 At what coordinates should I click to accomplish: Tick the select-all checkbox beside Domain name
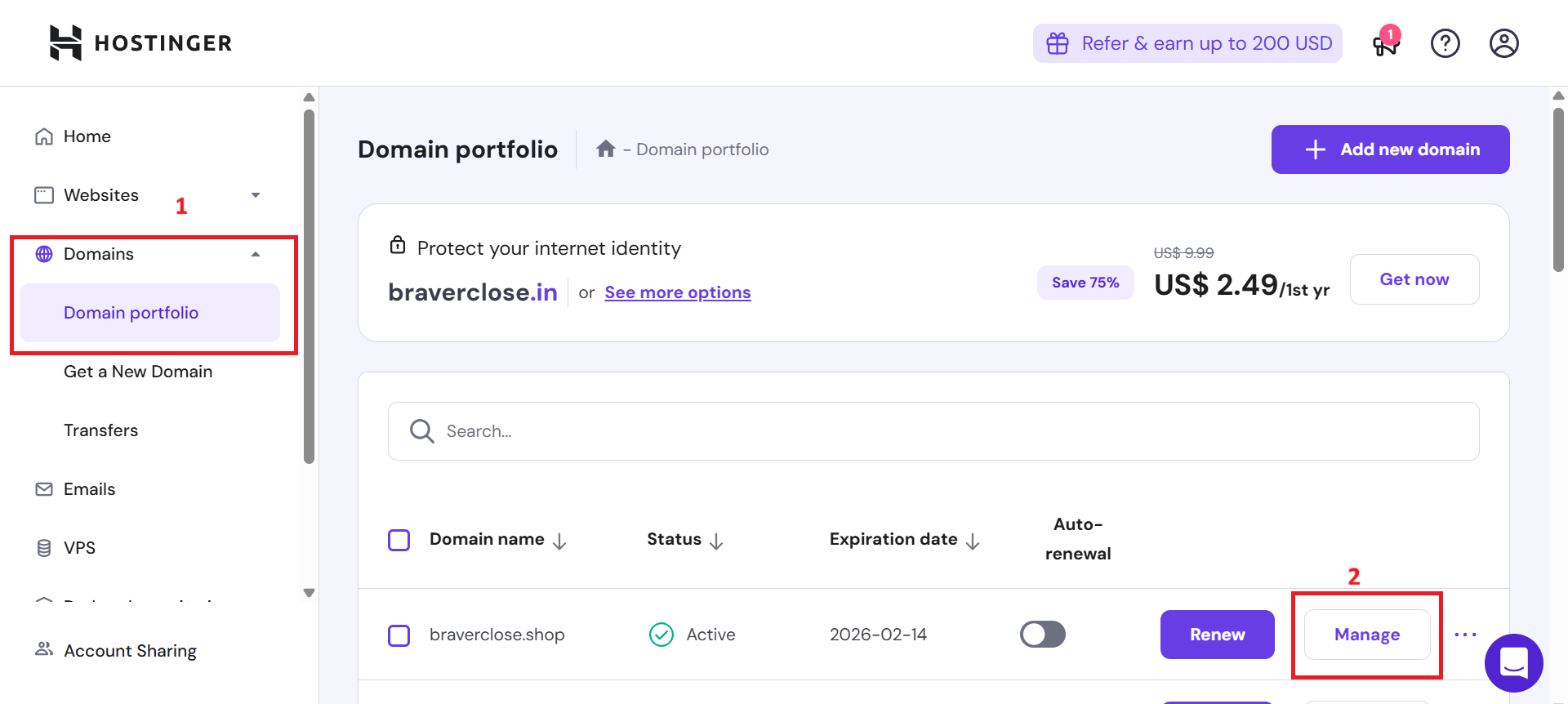click(x=399, y=540)
